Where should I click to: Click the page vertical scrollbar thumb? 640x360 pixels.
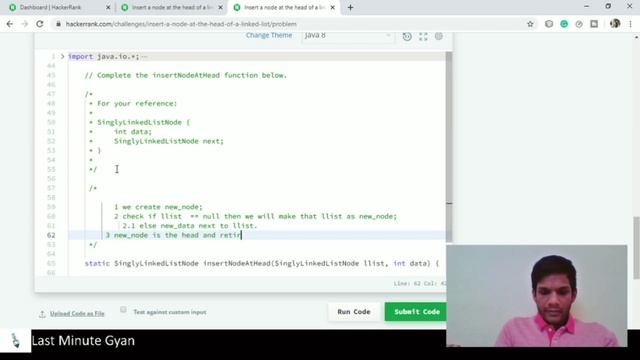(x=636, y=249)
